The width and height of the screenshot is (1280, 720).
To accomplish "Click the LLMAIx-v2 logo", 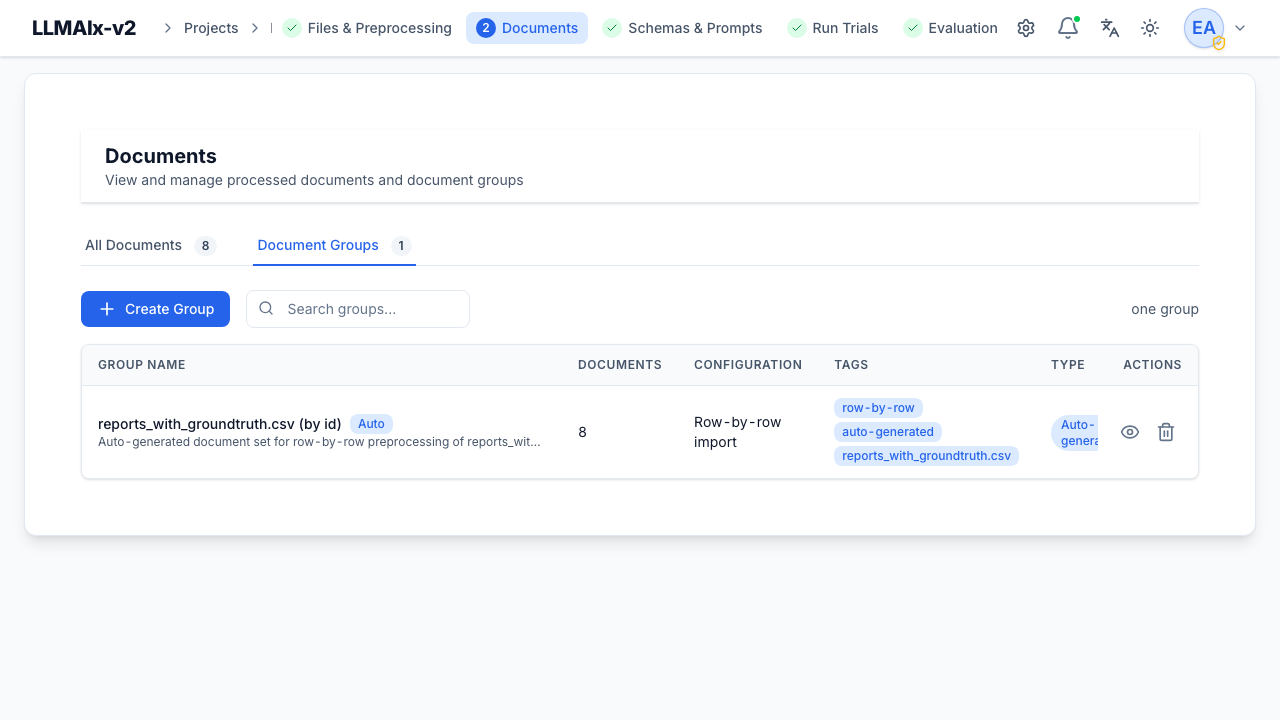I will click(x=84, y=28).
